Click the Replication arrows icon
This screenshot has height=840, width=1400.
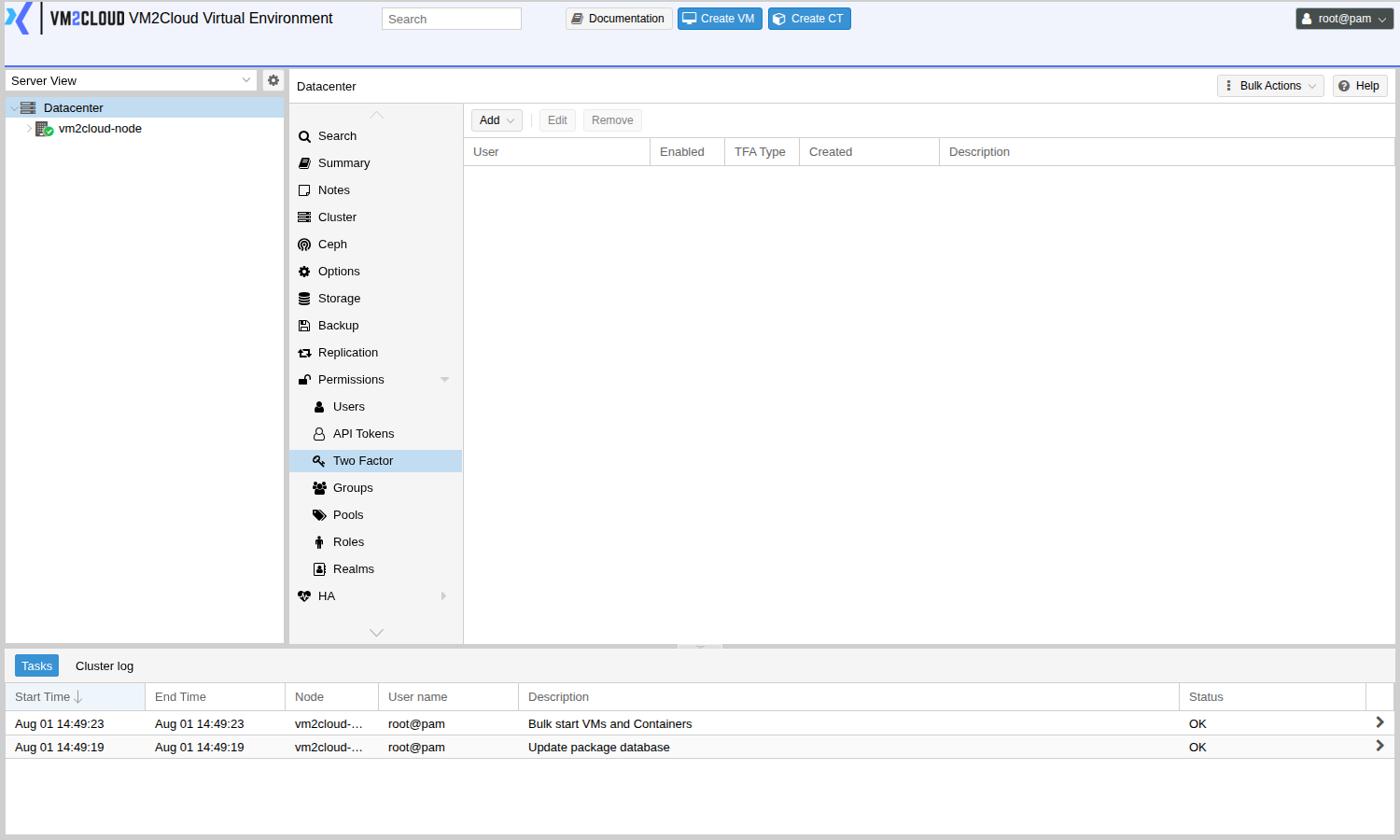tap(304, 353)
